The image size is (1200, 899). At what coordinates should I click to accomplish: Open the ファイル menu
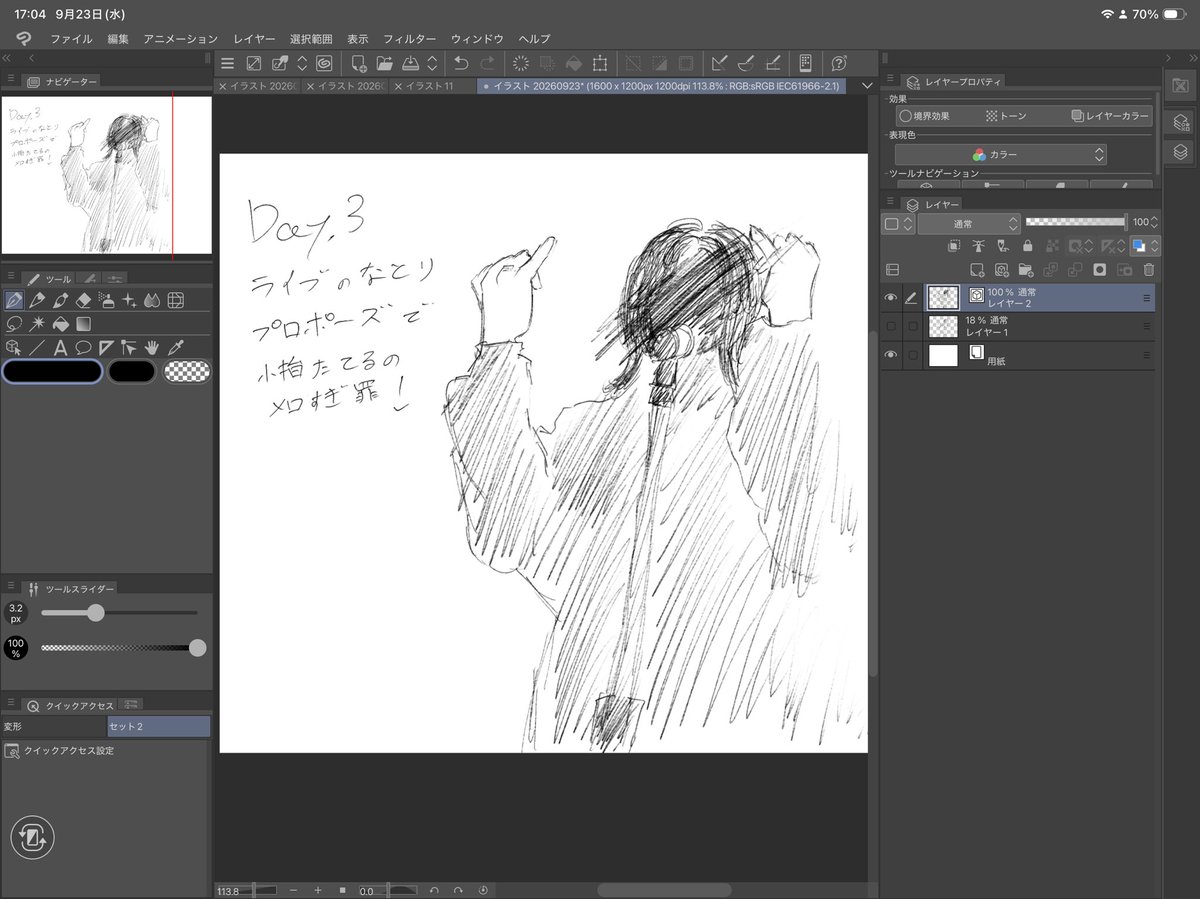(72, 39)
